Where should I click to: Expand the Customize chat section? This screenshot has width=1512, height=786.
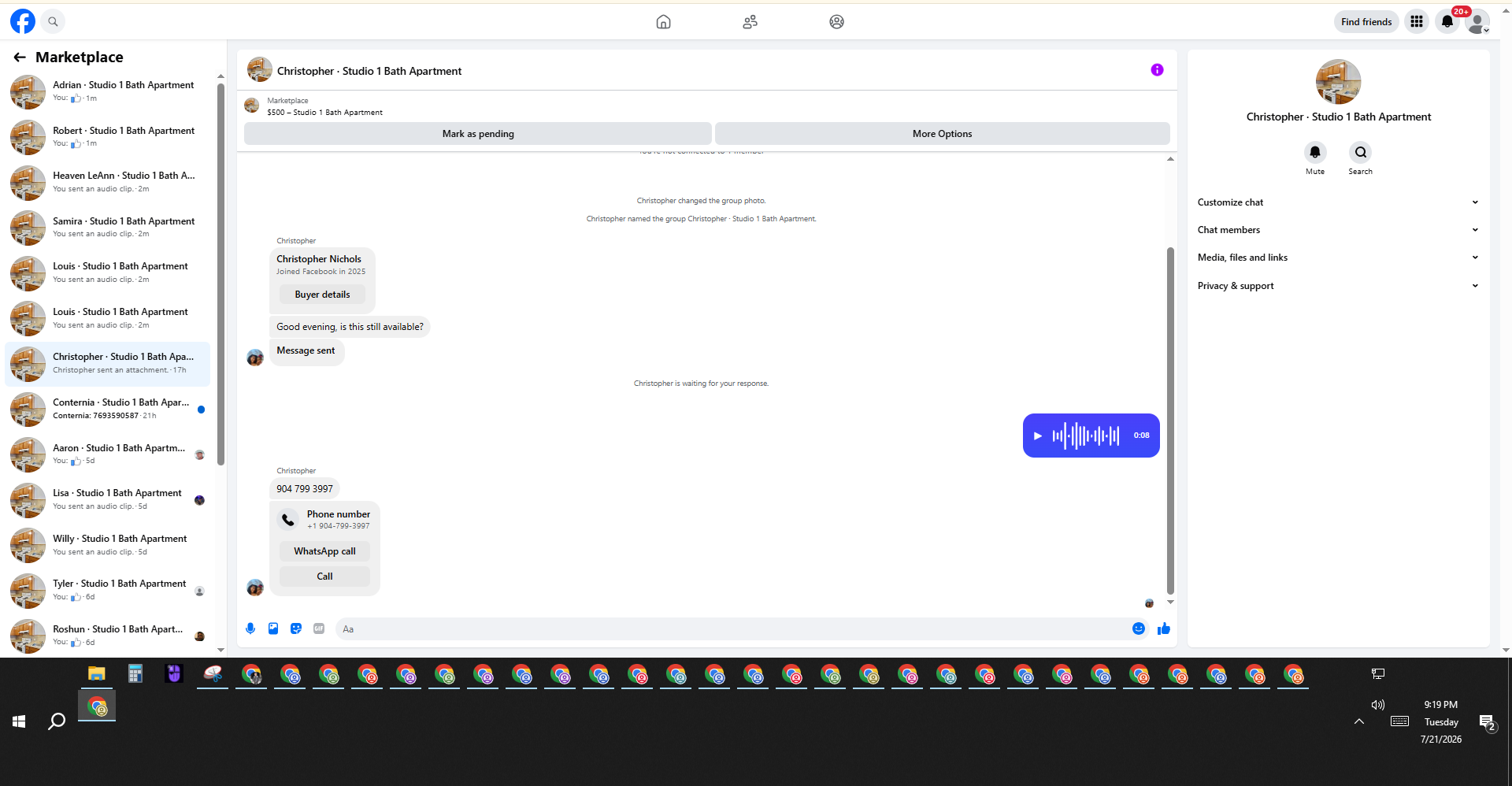1338,202
